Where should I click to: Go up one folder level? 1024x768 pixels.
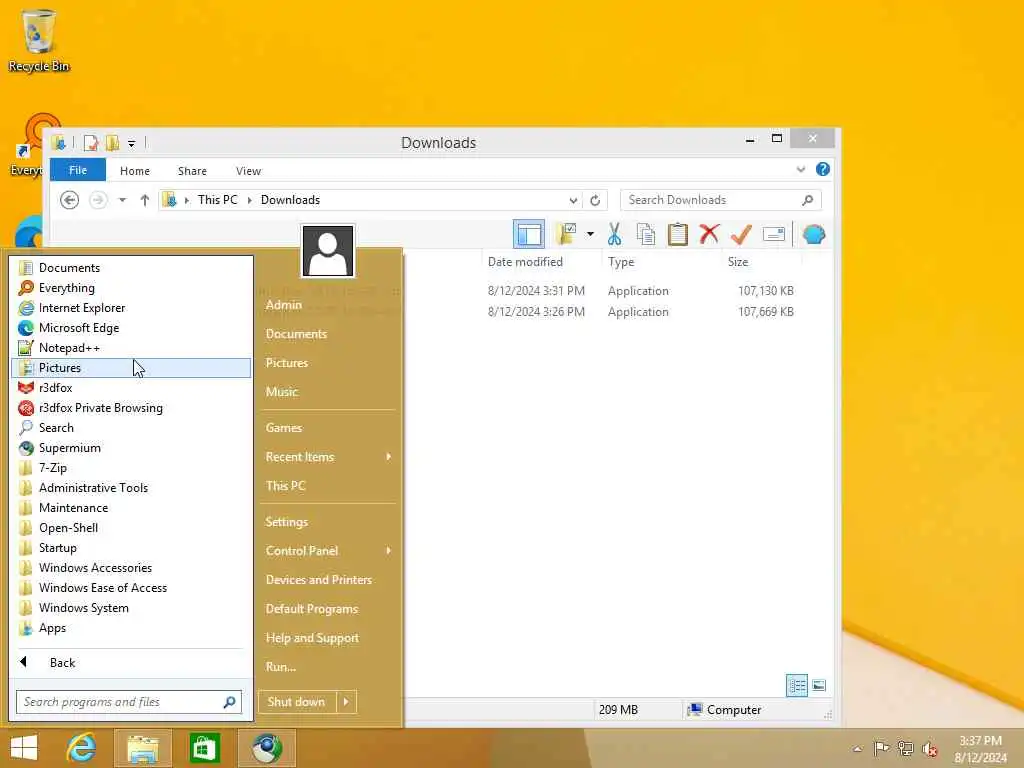[144, 200]
